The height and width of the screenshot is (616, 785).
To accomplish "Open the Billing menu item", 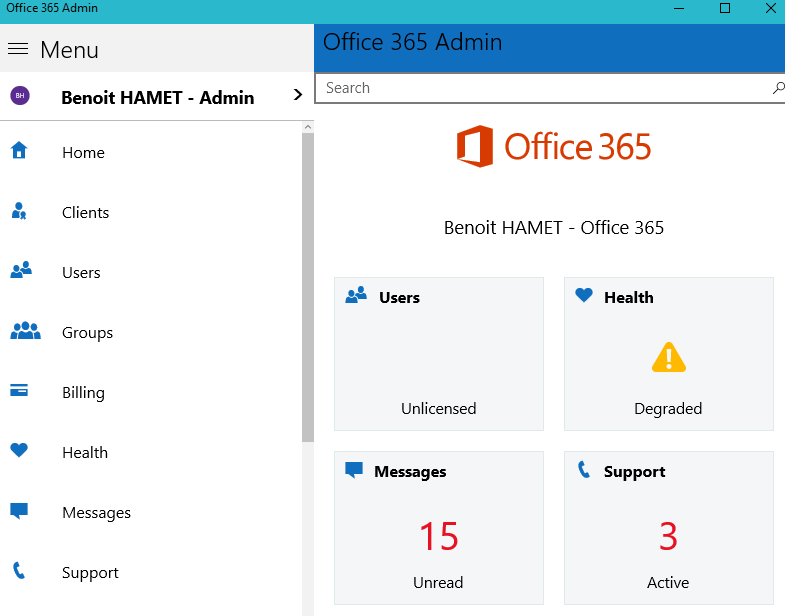I will coord(83,393).
